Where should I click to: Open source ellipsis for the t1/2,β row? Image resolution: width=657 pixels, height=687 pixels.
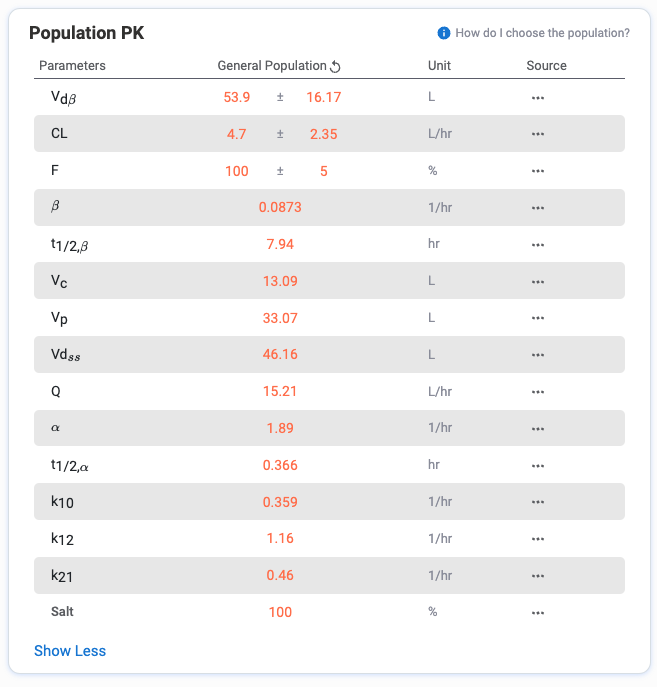point(538,245)
